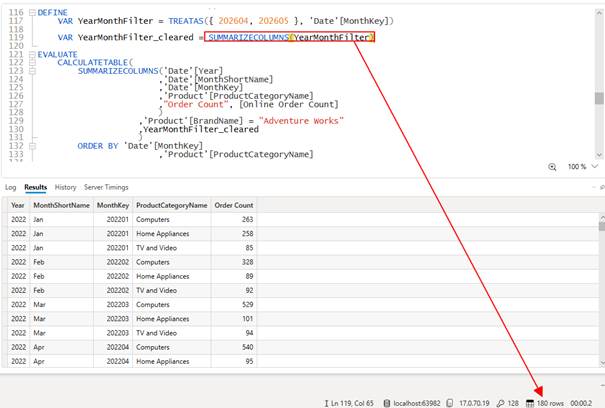This screenshot has height=408, width=605.
Task: Place cursor on YearMonthFilter_cleared in line 130
Action: click(x=201, y=129)
